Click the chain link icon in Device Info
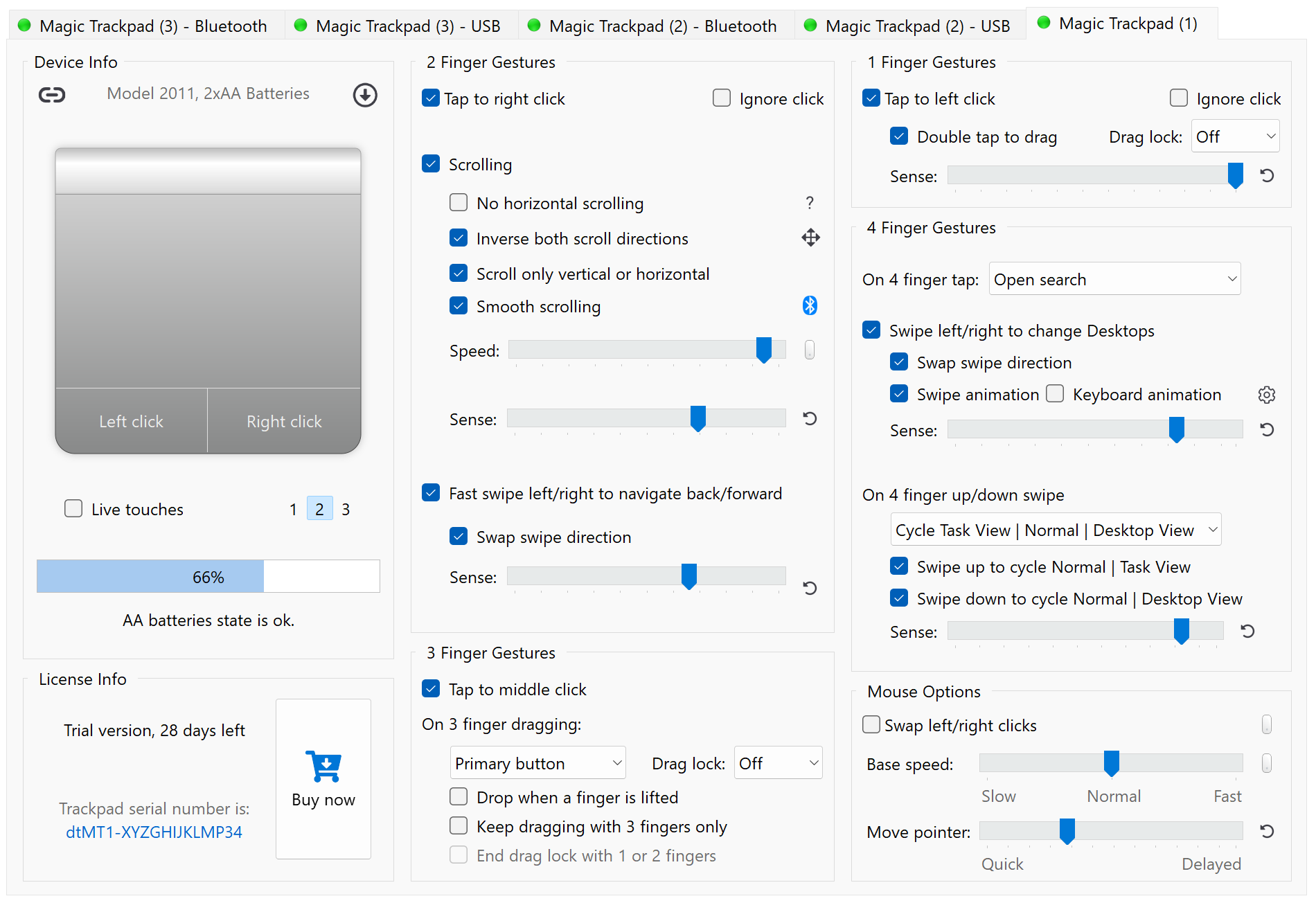 tap(52, 94)
